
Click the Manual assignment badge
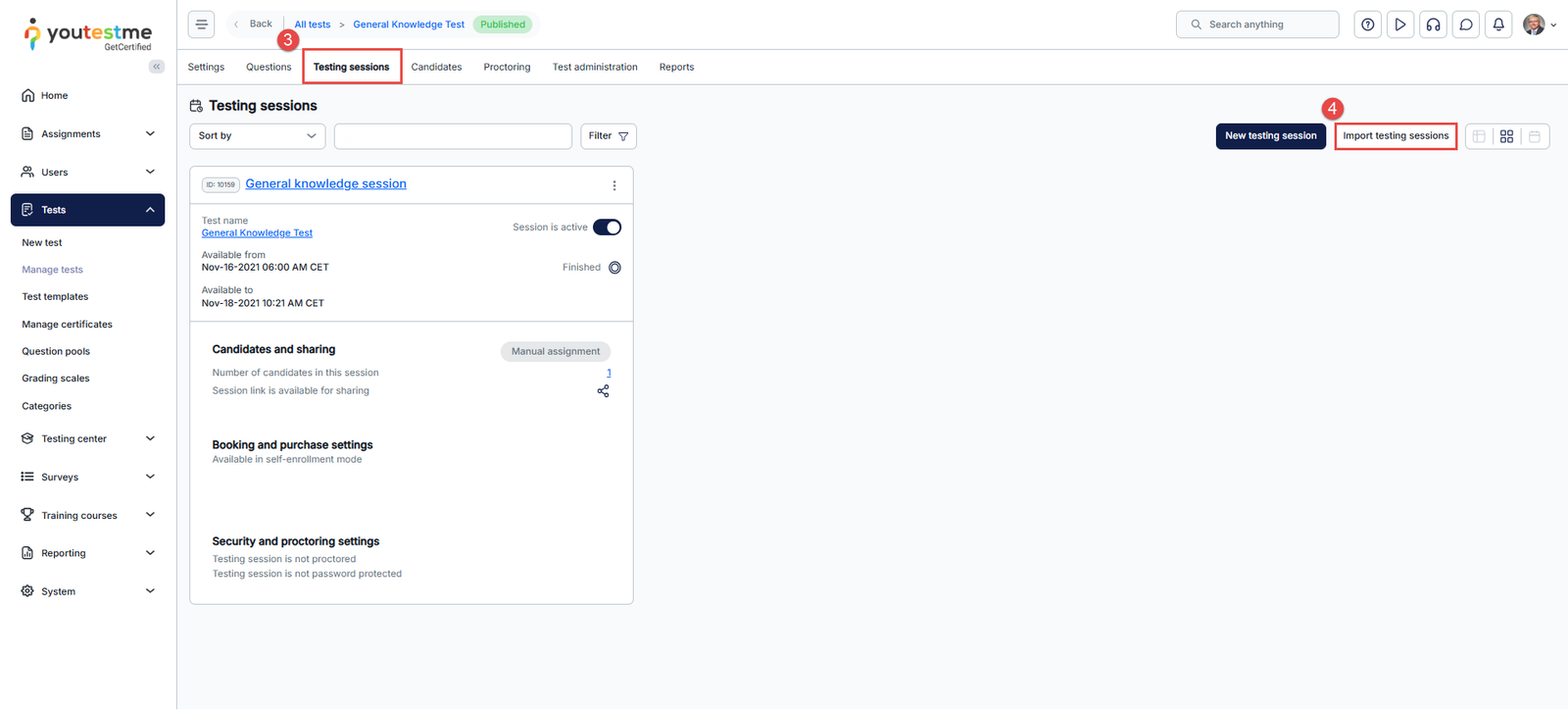[556, 352]
